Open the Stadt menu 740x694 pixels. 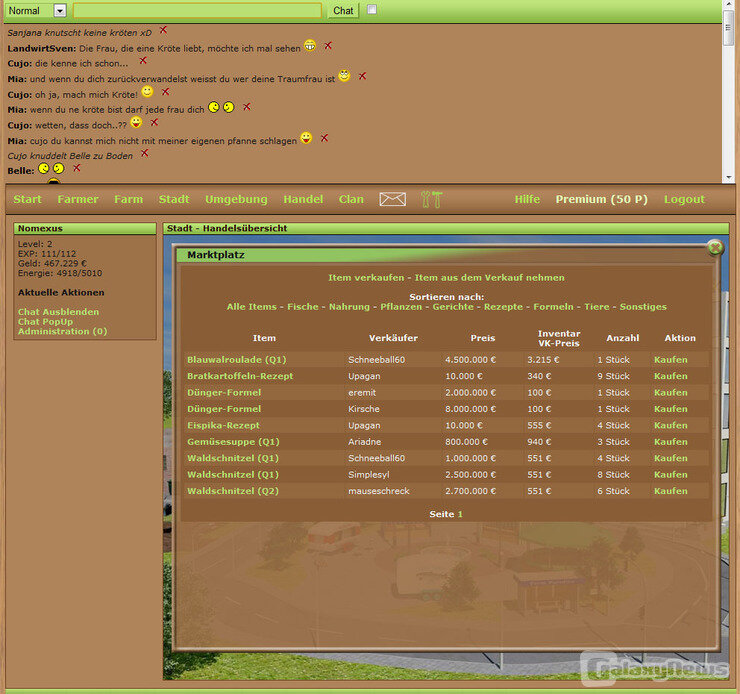click(174, 199)
